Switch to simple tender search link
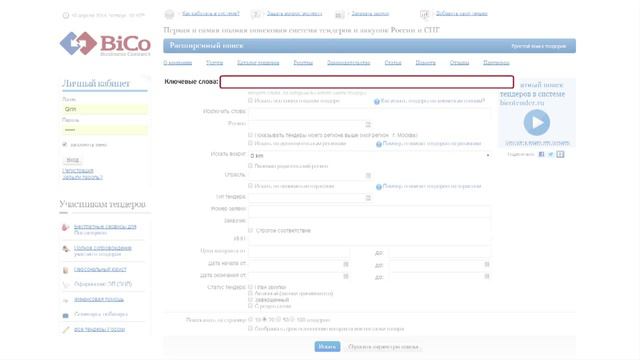The image size is (640, 360). [x=538, y=46]
